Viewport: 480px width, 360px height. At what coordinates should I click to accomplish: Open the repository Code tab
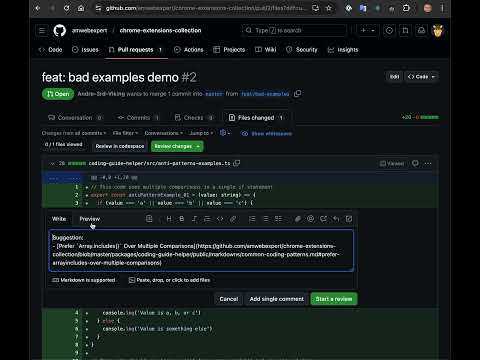coord(50,50)
